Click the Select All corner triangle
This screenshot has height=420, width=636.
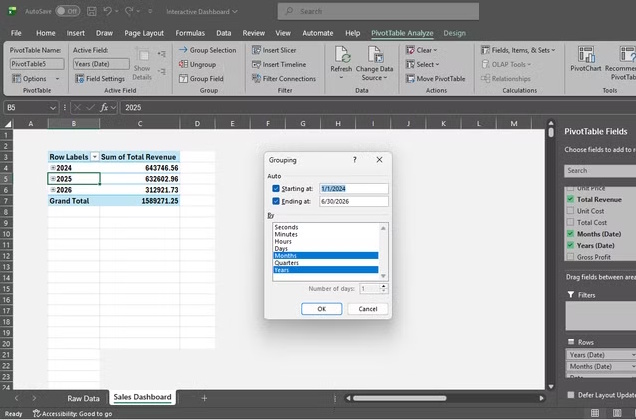click(x=7, y=123)
